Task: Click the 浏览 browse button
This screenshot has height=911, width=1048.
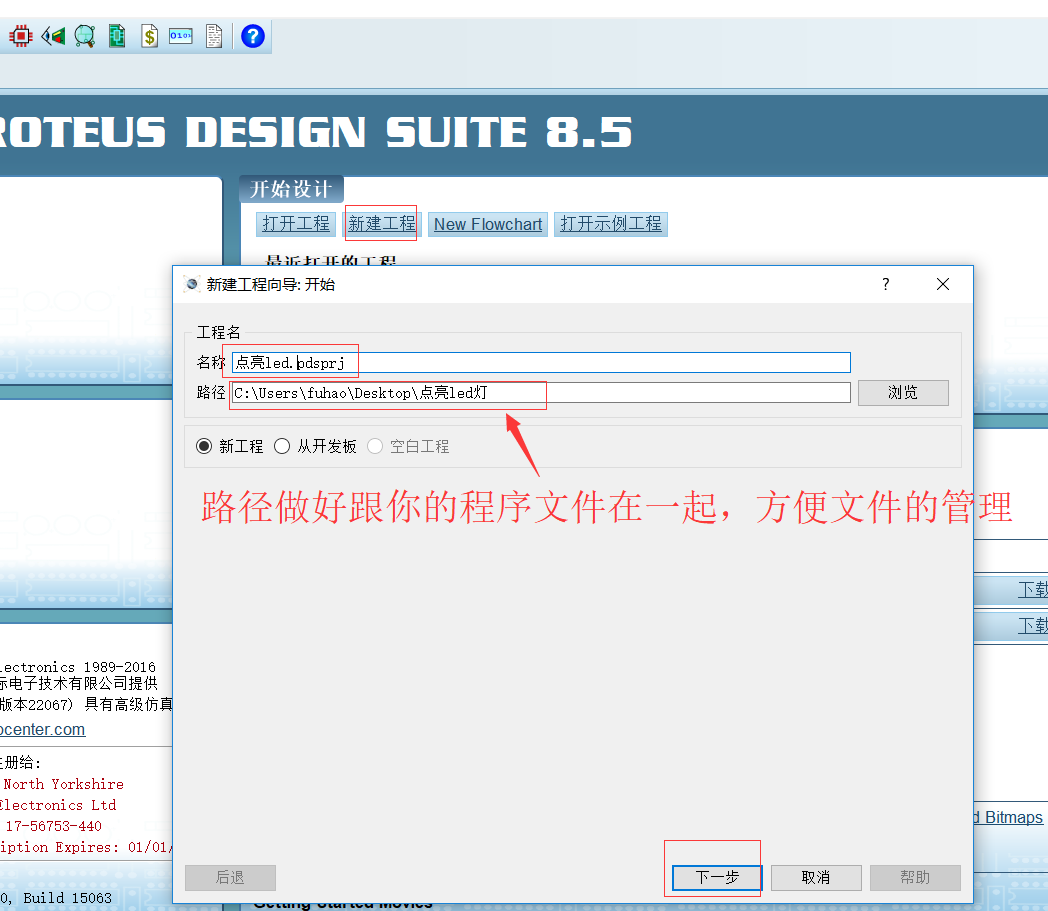Action: 903,392
